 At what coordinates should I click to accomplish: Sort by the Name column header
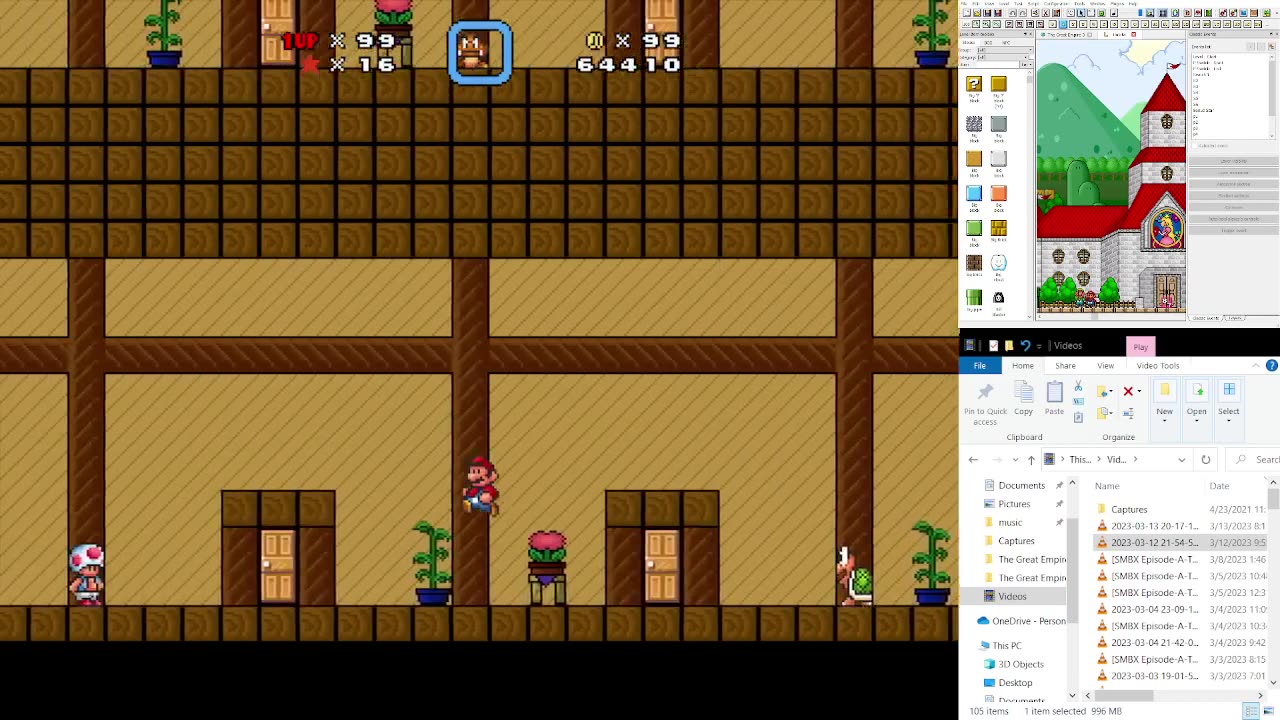pyautogui.click(x=1107, y=486)
